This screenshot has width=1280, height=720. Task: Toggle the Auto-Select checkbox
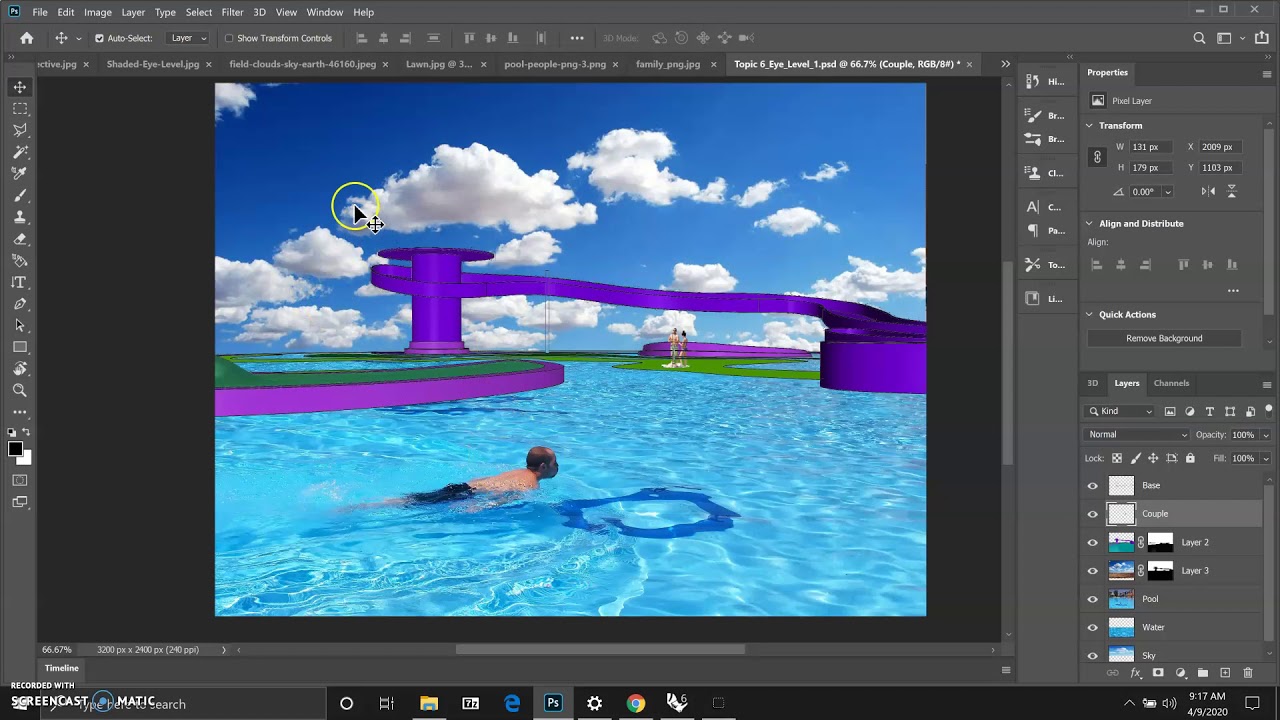click(x=99, y=38)
